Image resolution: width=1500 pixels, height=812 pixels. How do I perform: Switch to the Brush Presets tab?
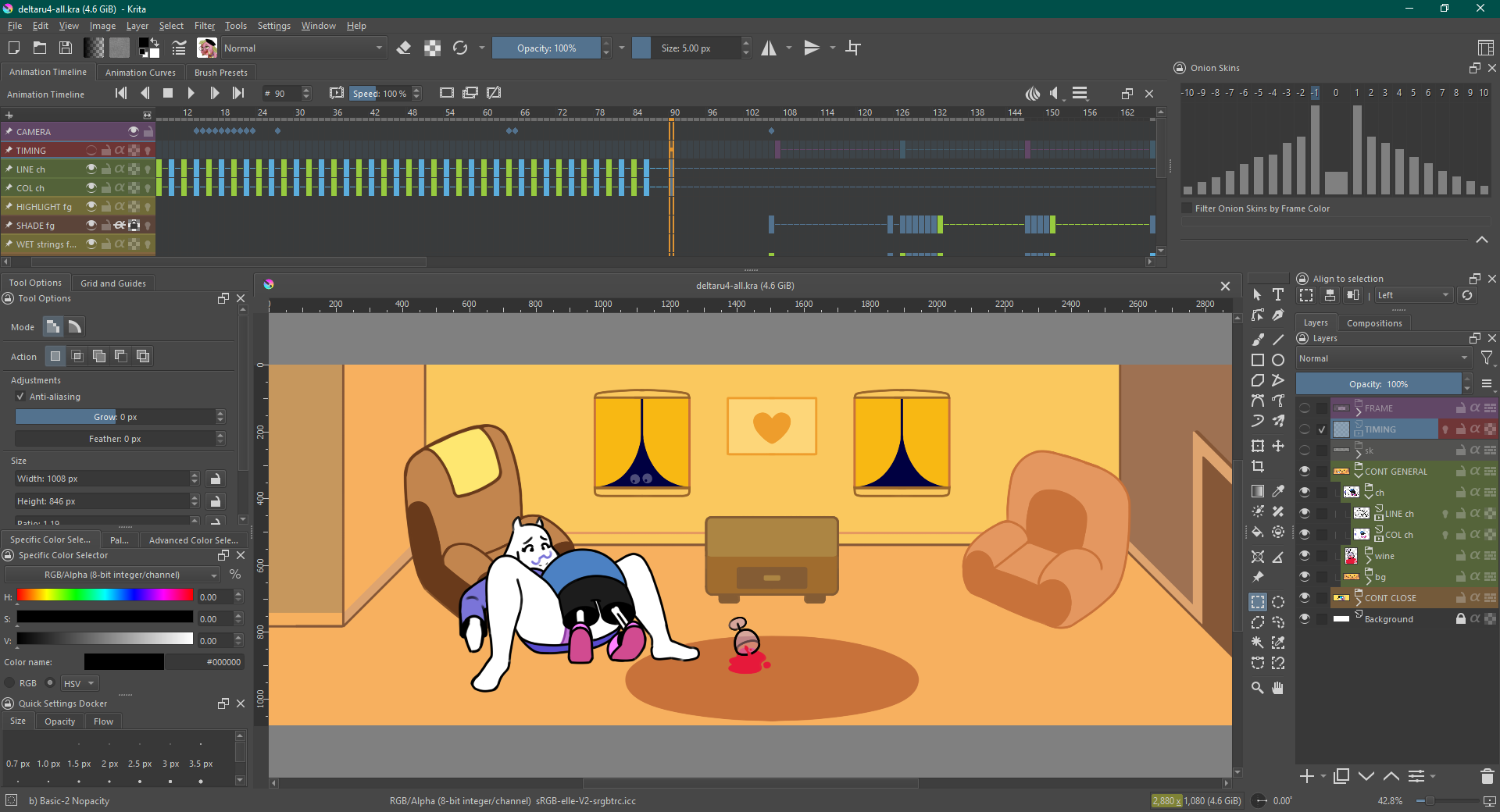[x=221, y=73]
